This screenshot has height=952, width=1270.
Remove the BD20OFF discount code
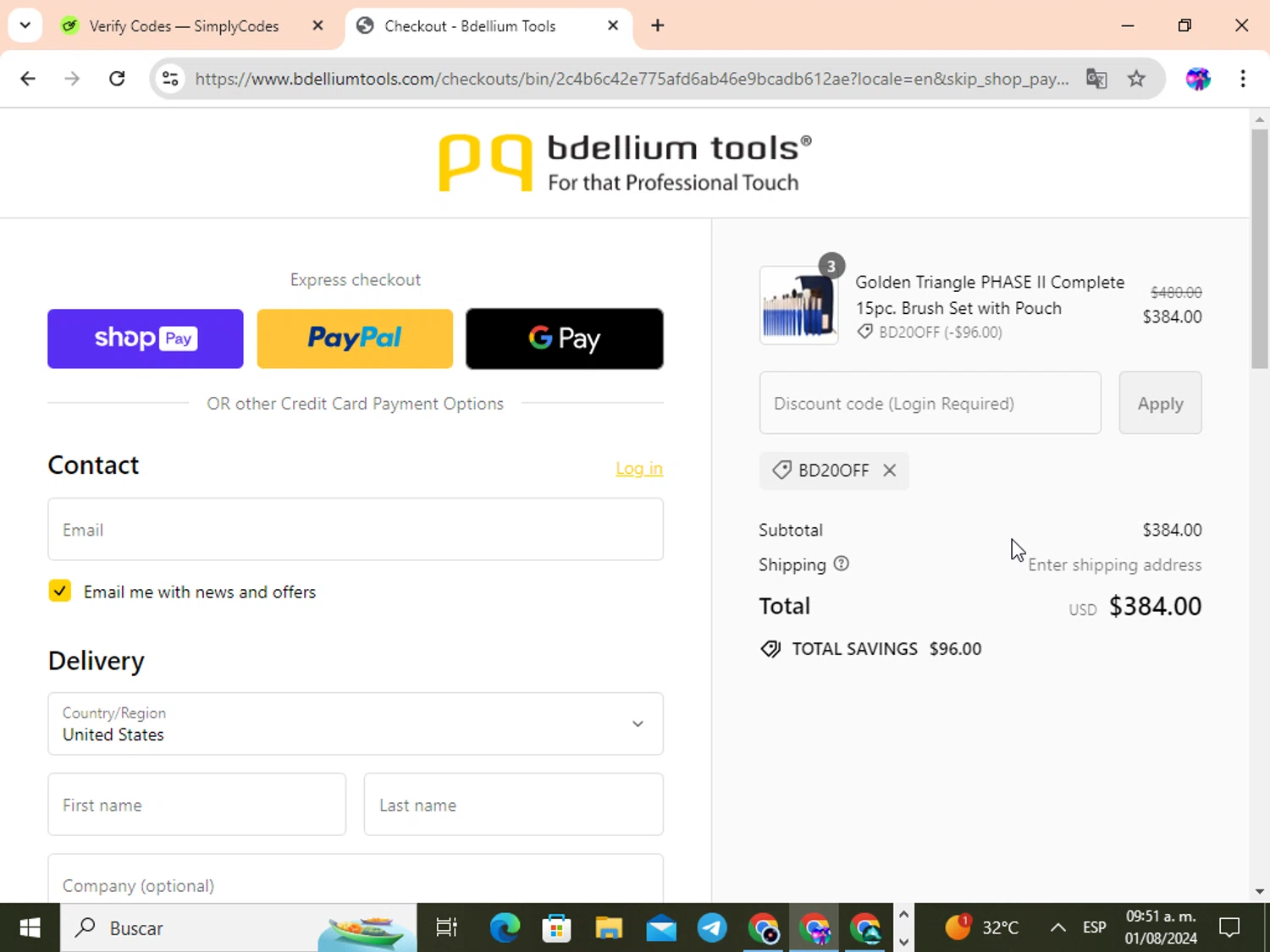pos(889,470)
